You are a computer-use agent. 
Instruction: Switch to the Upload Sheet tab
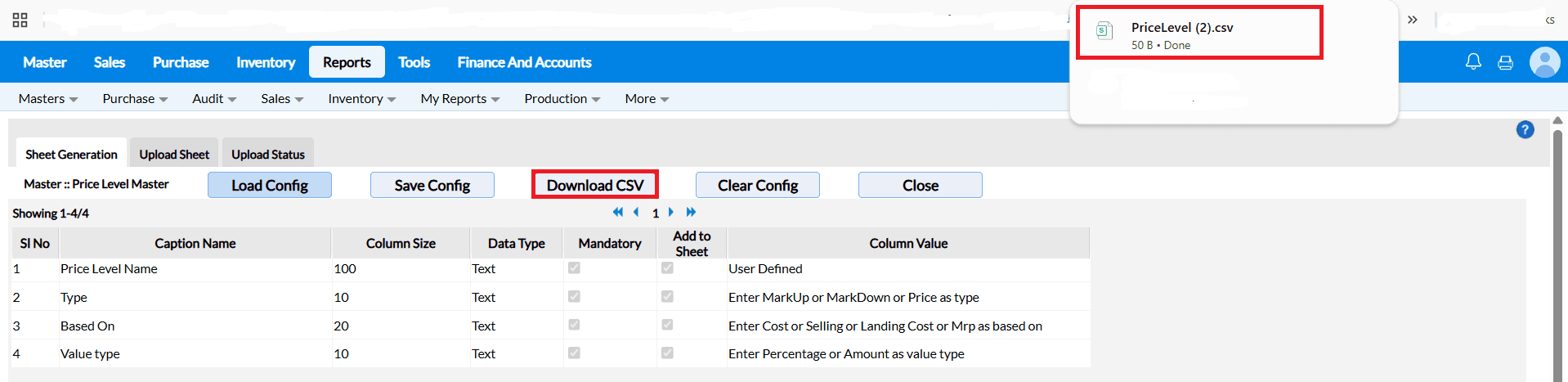[174, 155]
